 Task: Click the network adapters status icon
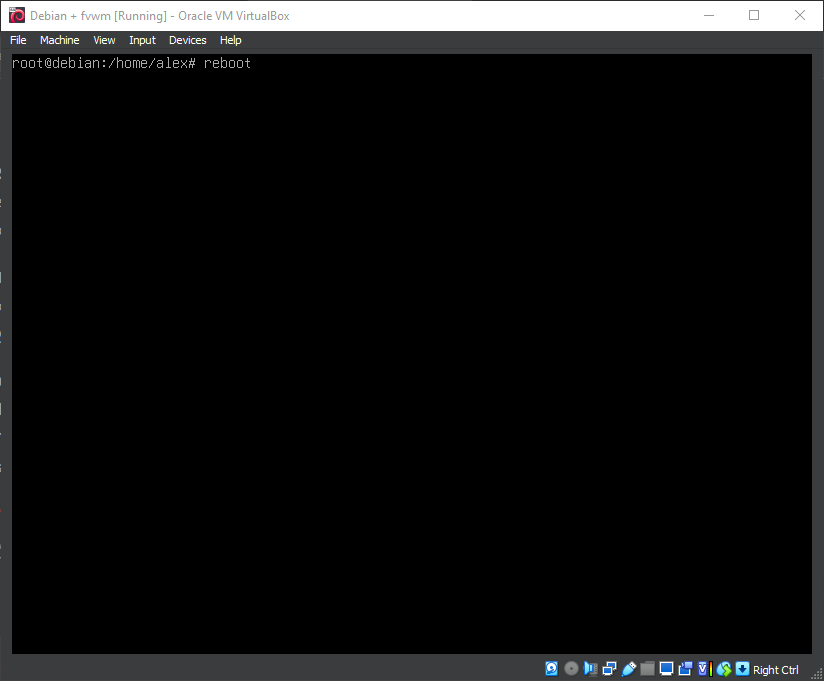[x=609, y=668]
